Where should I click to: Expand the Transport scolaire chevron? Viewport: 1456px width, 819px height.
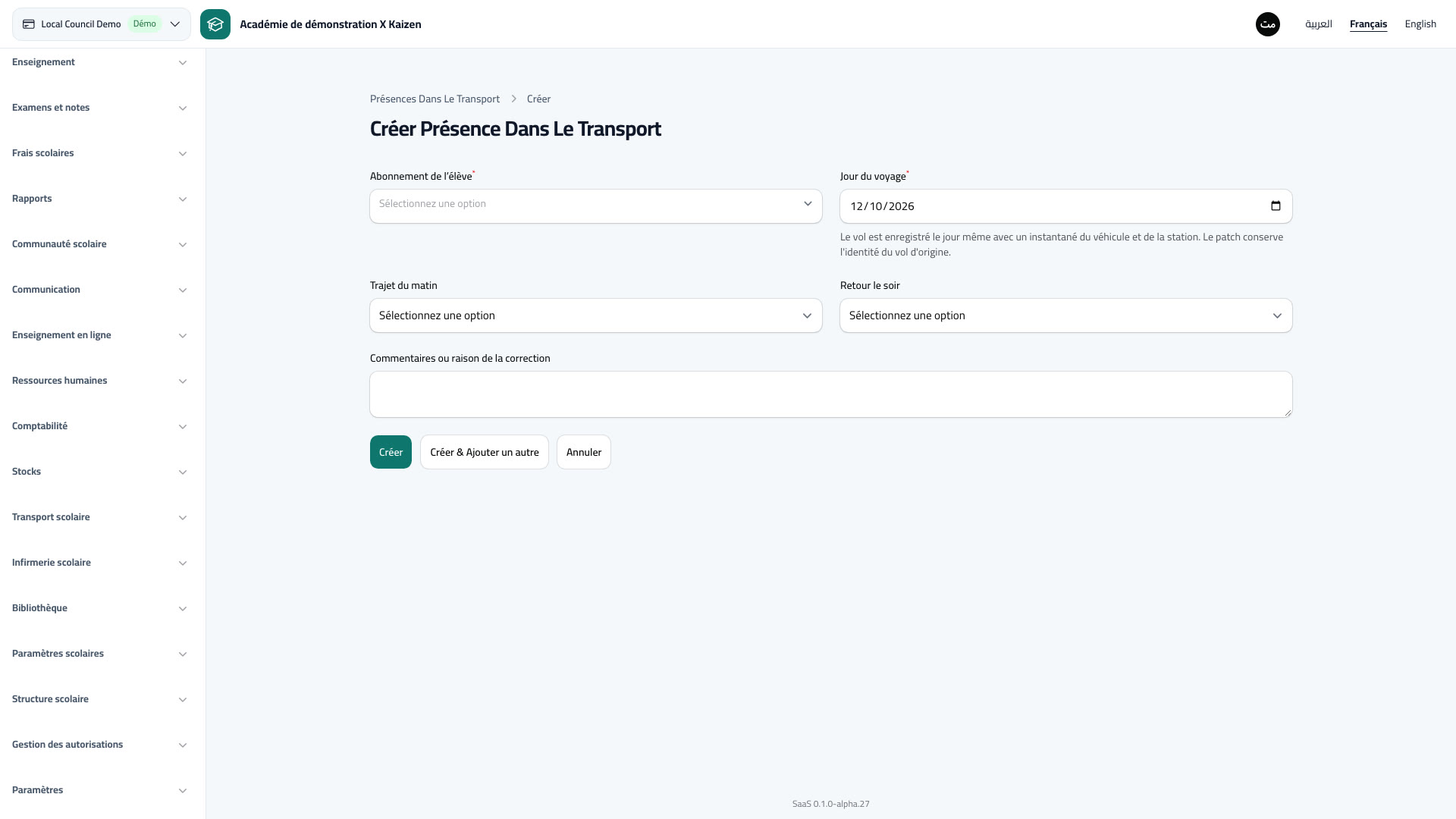[x=183, y=518]
